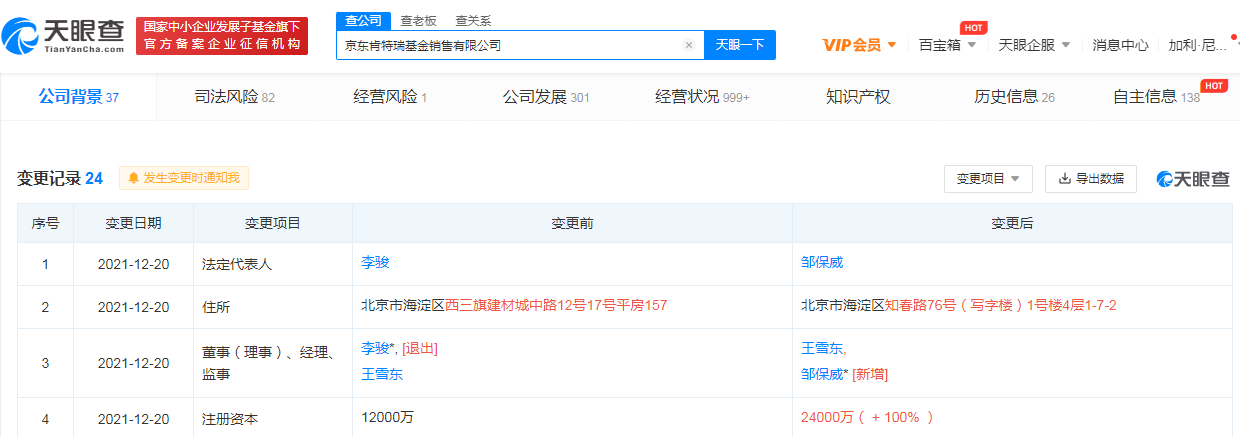The height and width of the screenshot is (437, 1240).
Task: Open the 百宝箱 dropdown menu
Action: 948,45
